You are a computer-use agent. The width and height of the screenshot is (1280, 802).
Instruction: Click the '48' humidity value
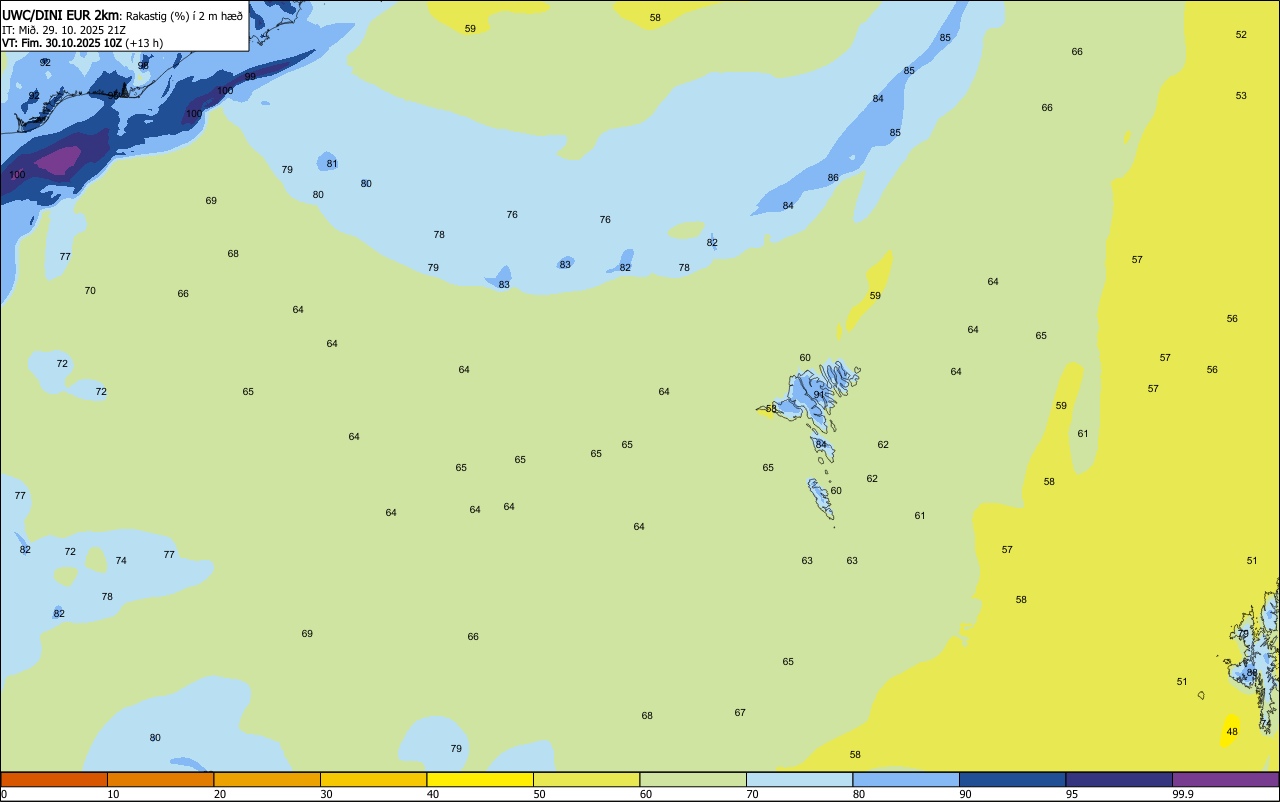point(1232,732)
